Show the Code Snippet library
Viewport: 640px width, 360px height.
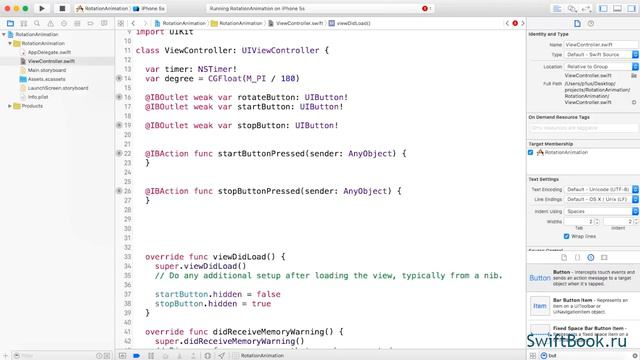point(578,258)
